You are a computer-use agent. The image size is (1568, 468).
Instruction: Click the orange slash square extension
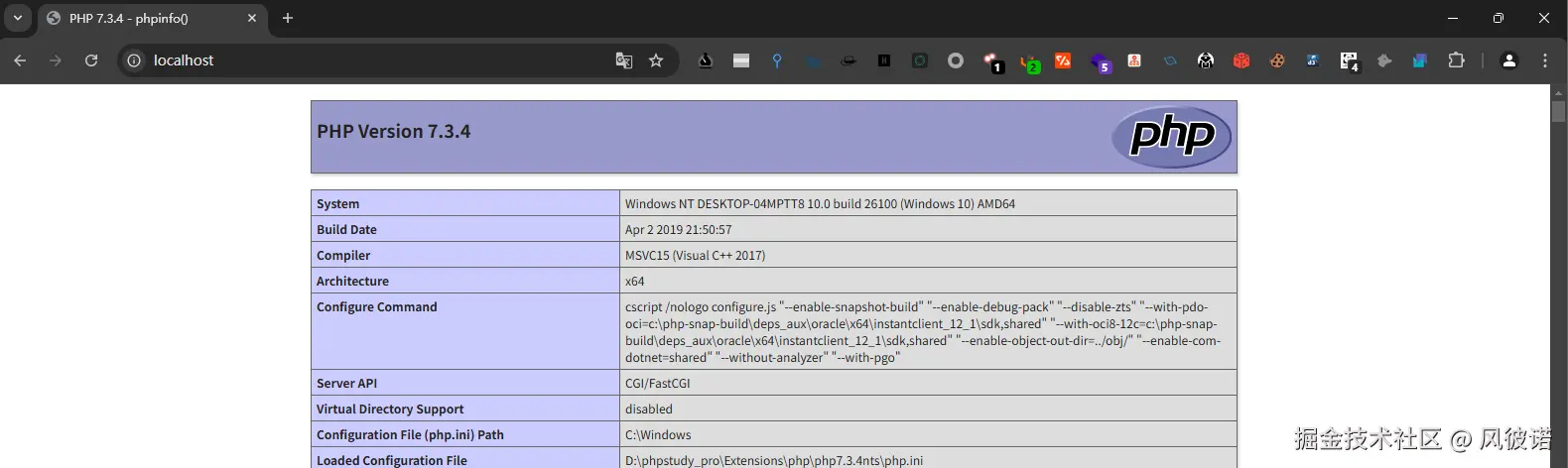coord(1063,60)
